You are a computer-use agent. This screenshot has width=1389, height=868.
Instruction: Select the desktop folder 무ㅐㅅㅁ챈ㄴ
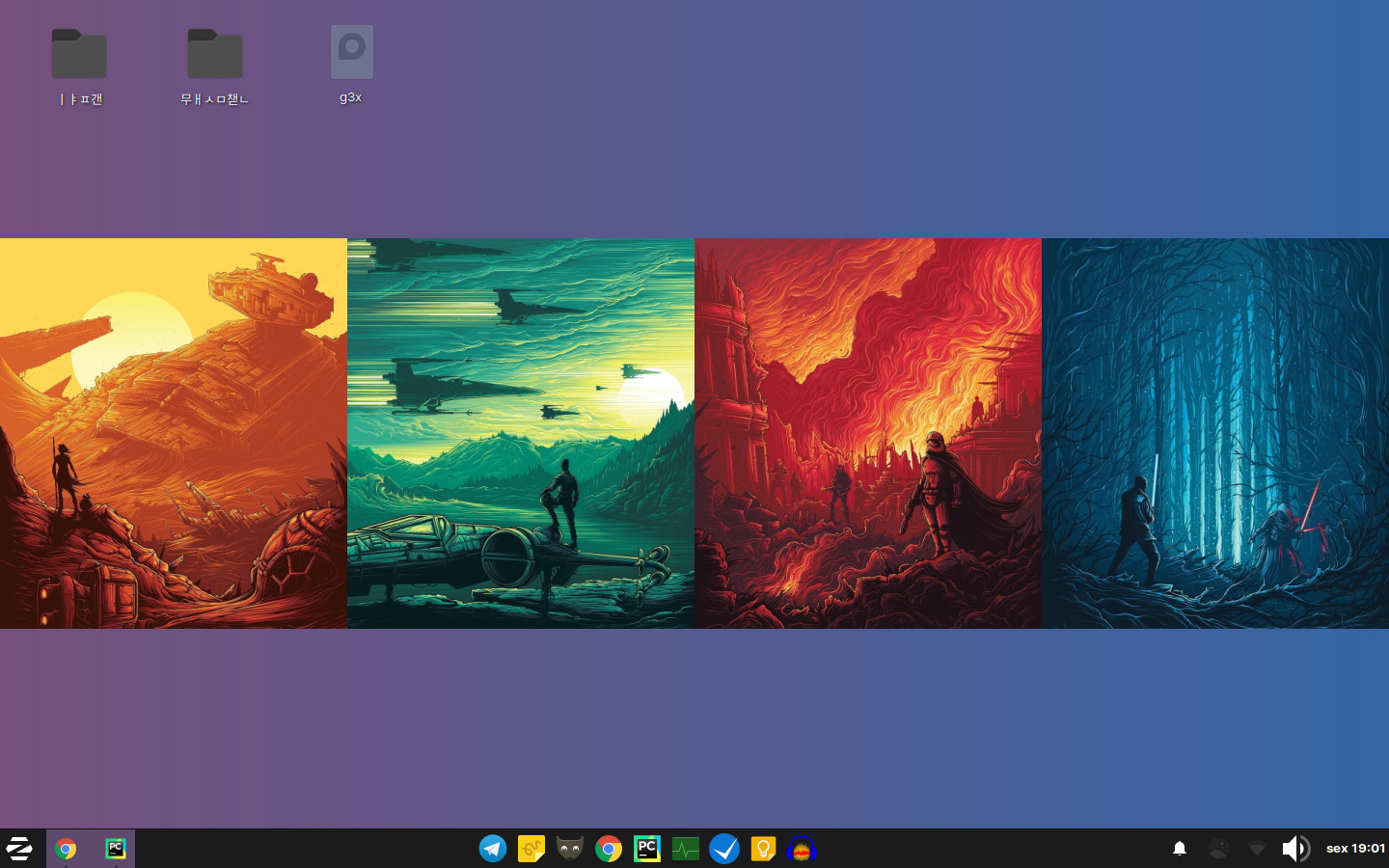pyautogui.click(x=215, y=56)
